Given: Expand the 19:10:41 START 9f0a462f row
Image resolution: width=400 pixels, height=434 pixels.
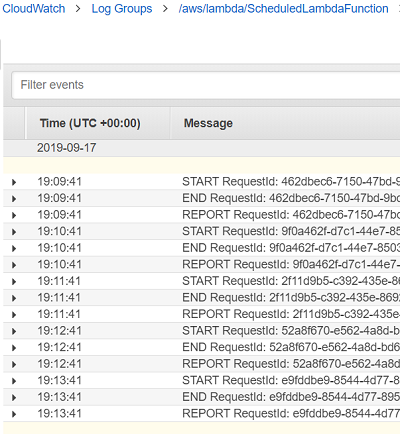Looking at the screenshot, I should pos(14,232).
